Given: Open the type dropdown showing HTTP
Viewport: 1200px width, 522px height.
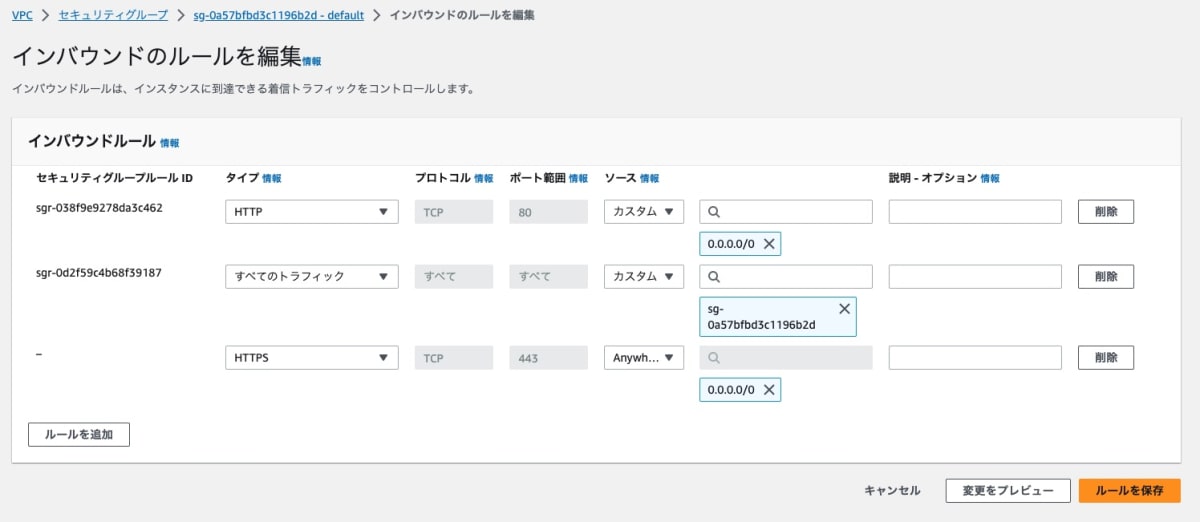Looking at the screenshot, I should click(312, 212).
